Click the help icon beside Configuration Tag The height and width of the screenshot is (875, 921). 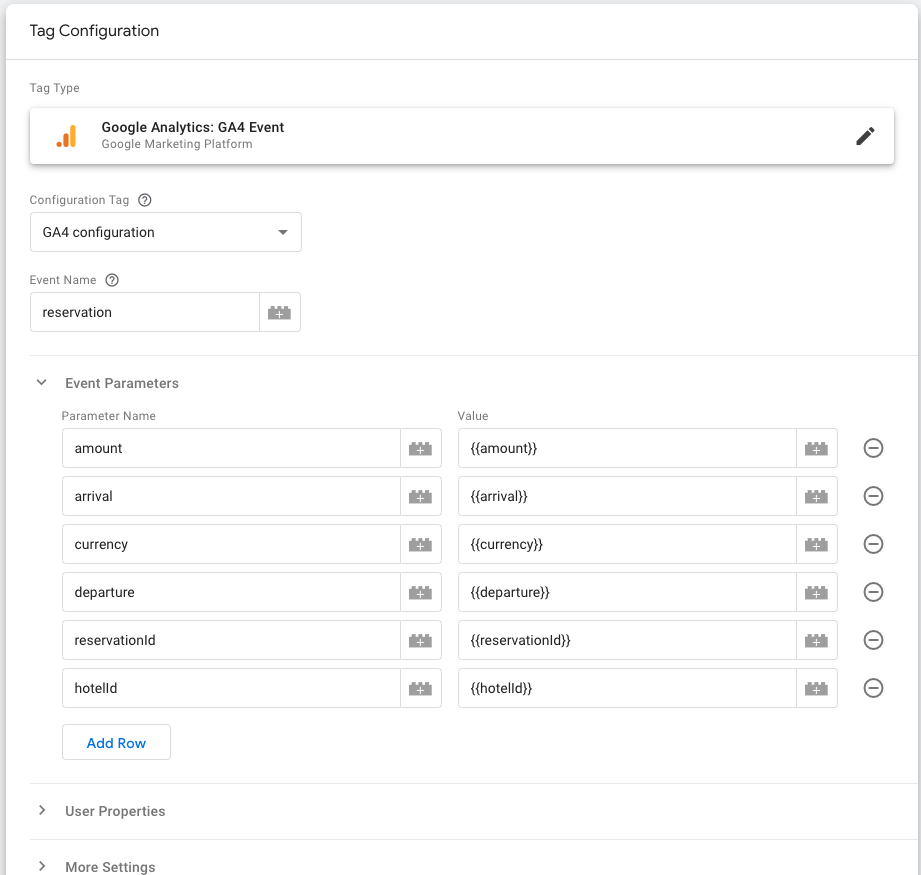[x=145, y=200]
